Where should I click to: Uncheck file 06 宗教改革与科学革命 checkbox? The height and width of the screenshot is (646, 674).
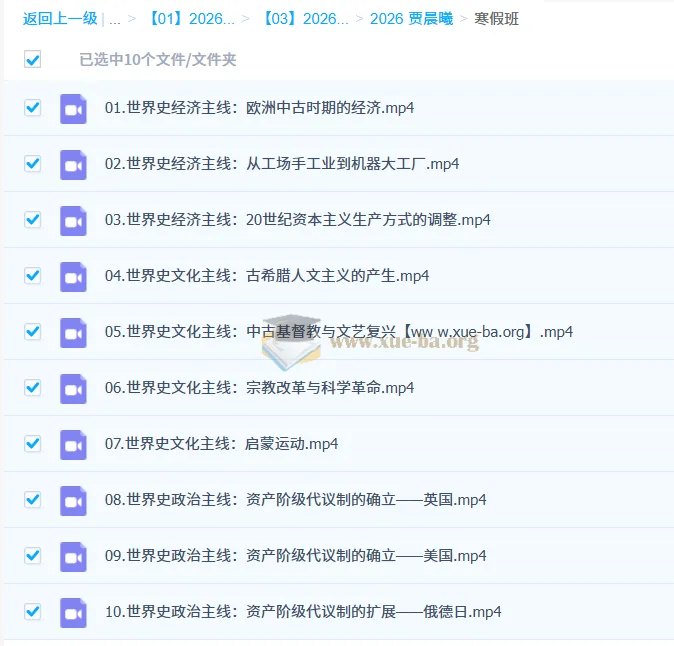(33, 388)
